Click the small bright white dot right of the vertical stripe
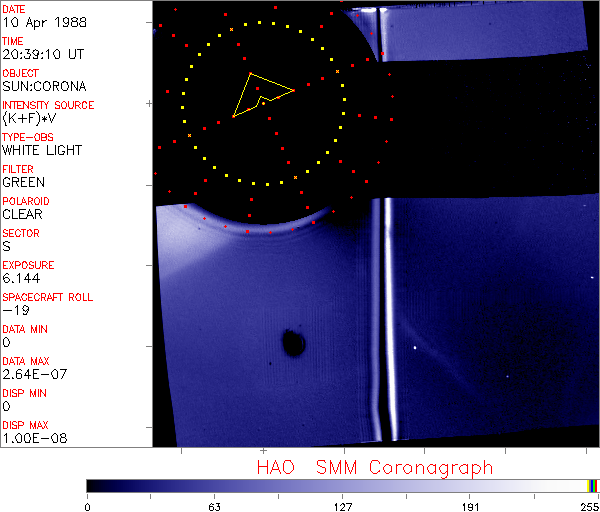The height and width of the screenshot is (512, 600). tap(415, 348)
